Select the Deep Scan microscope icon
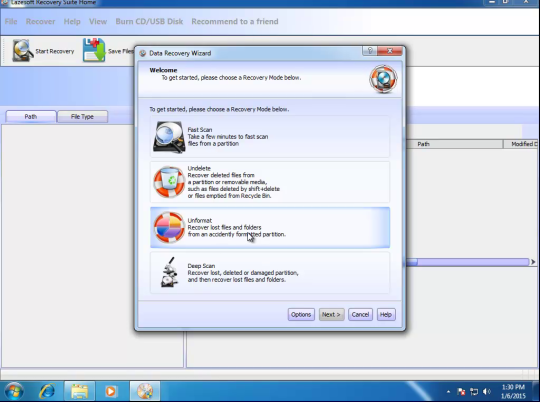 tap(169, 272)
